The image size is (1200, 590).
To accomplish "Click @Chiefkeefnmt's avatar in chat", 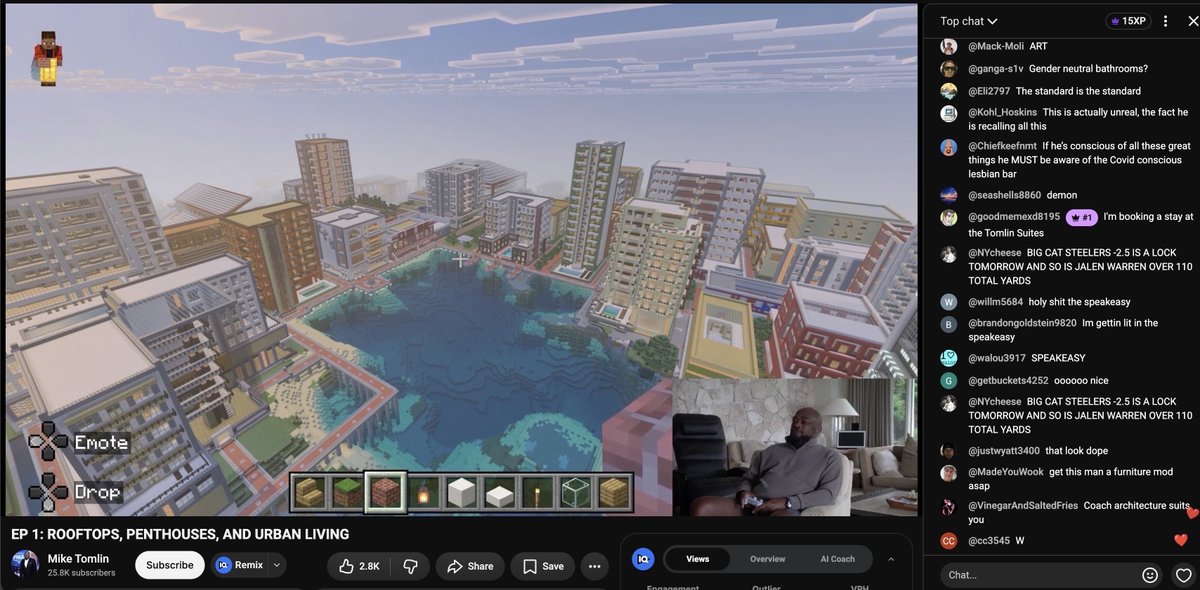I will tap(949, 147).
